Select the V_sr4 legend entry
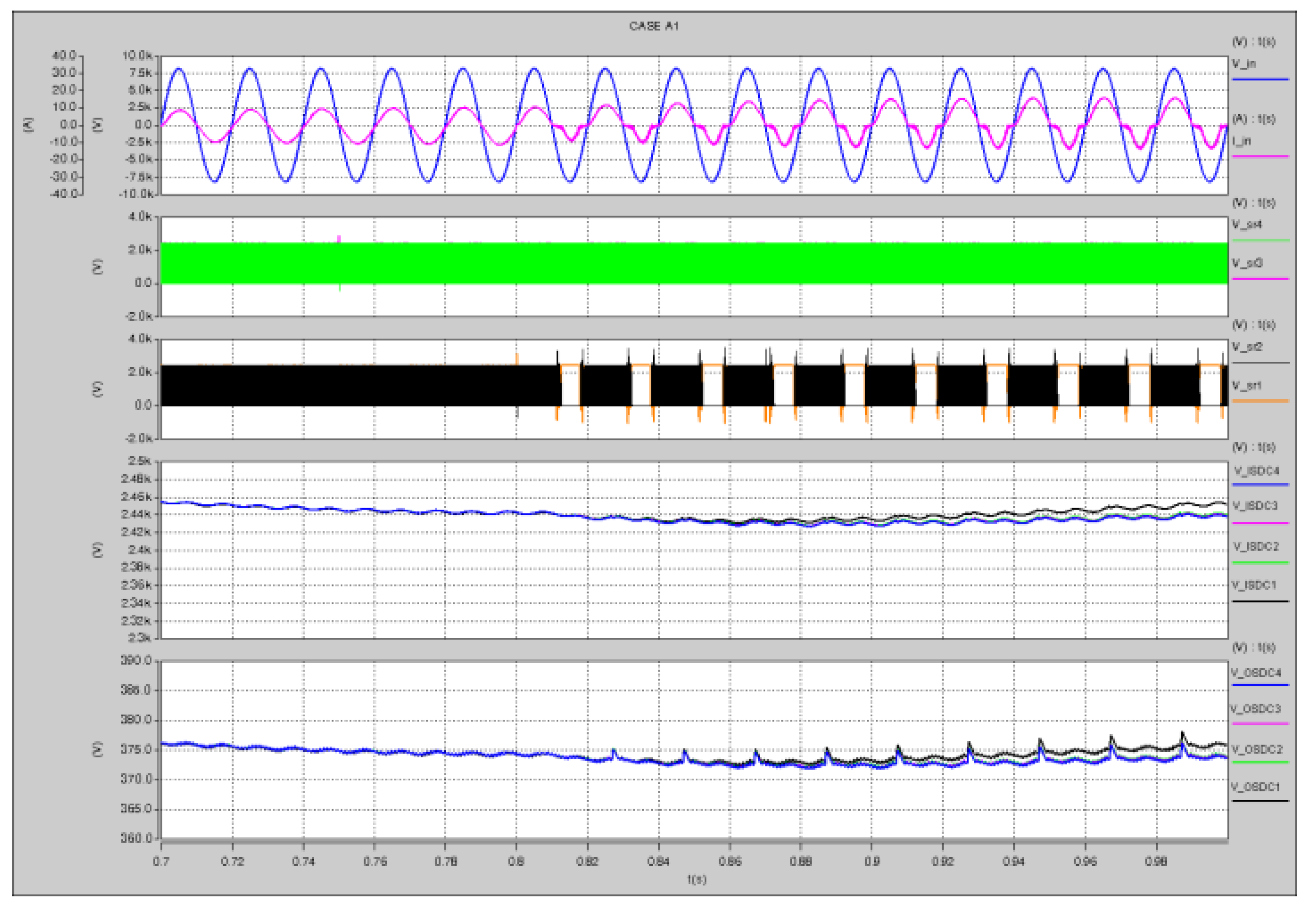This screenshot has height=909, width=1316. pyautogui.click(x=1247, y=224)
